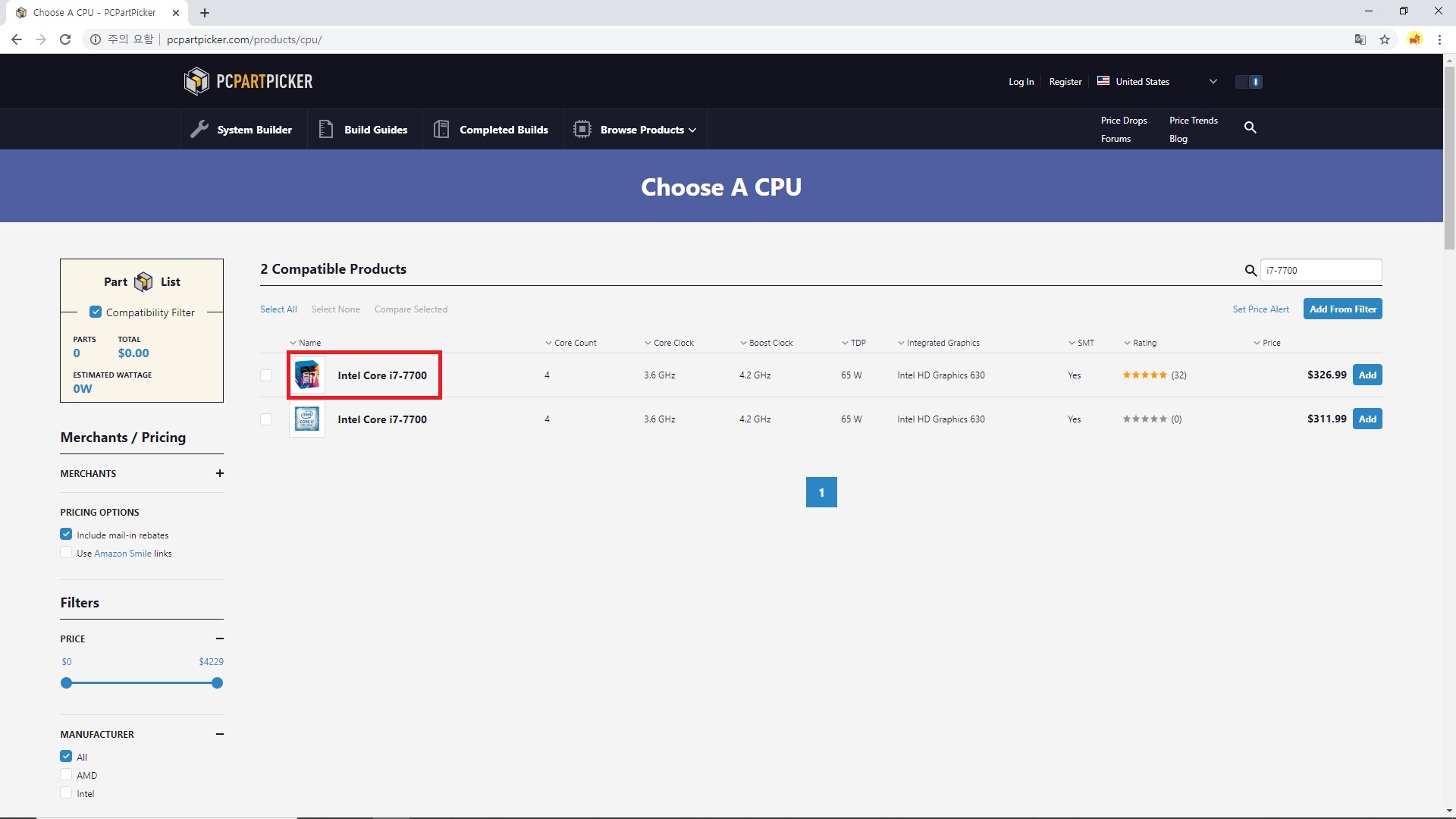The height and width of the screenshot is (819, 1456).
Task: Click the Build Guides document icon
Action: click(x=326, y=129)
